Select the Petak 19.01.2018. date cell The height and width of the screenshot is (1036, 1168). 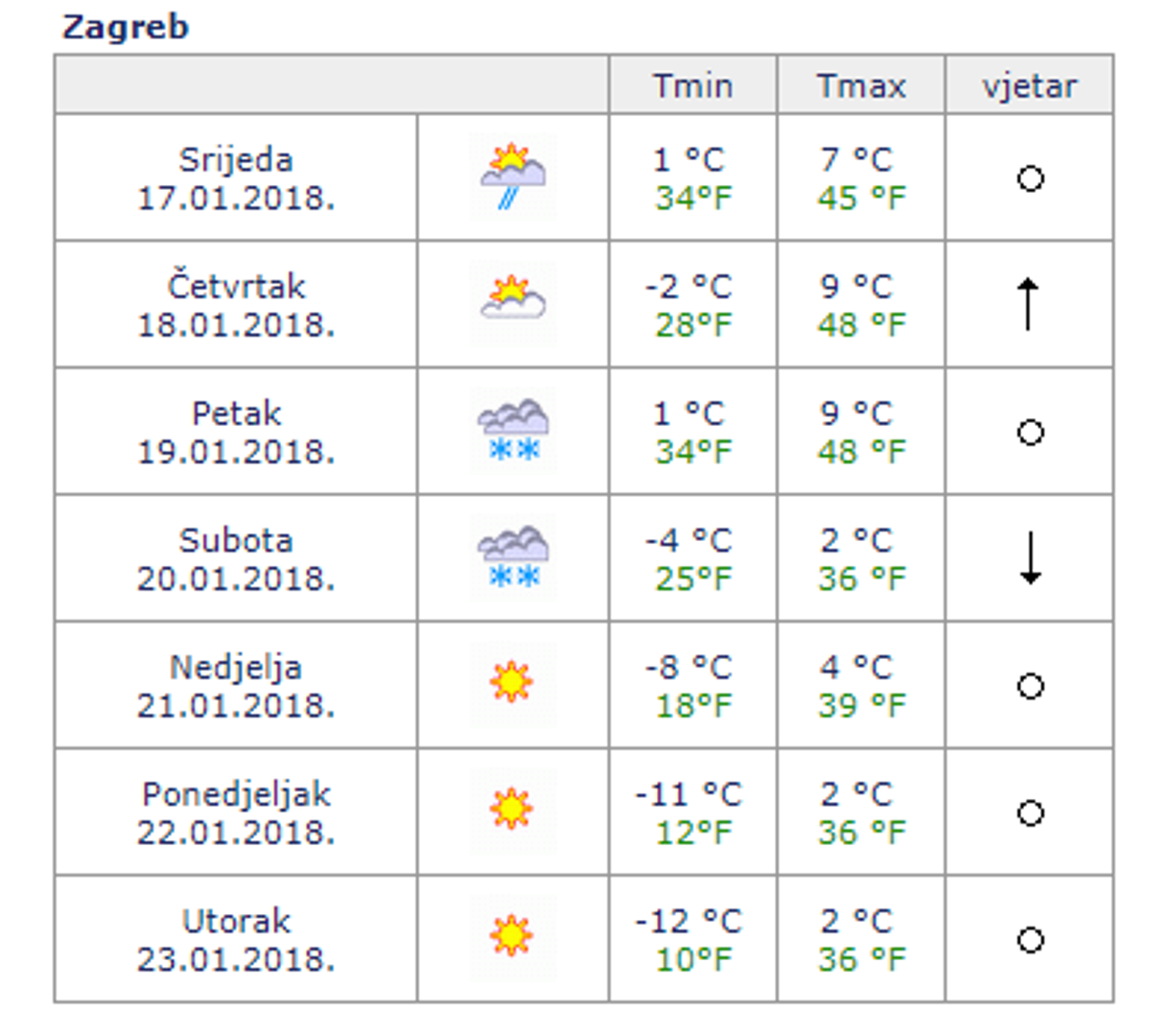(x=236, y=432)
